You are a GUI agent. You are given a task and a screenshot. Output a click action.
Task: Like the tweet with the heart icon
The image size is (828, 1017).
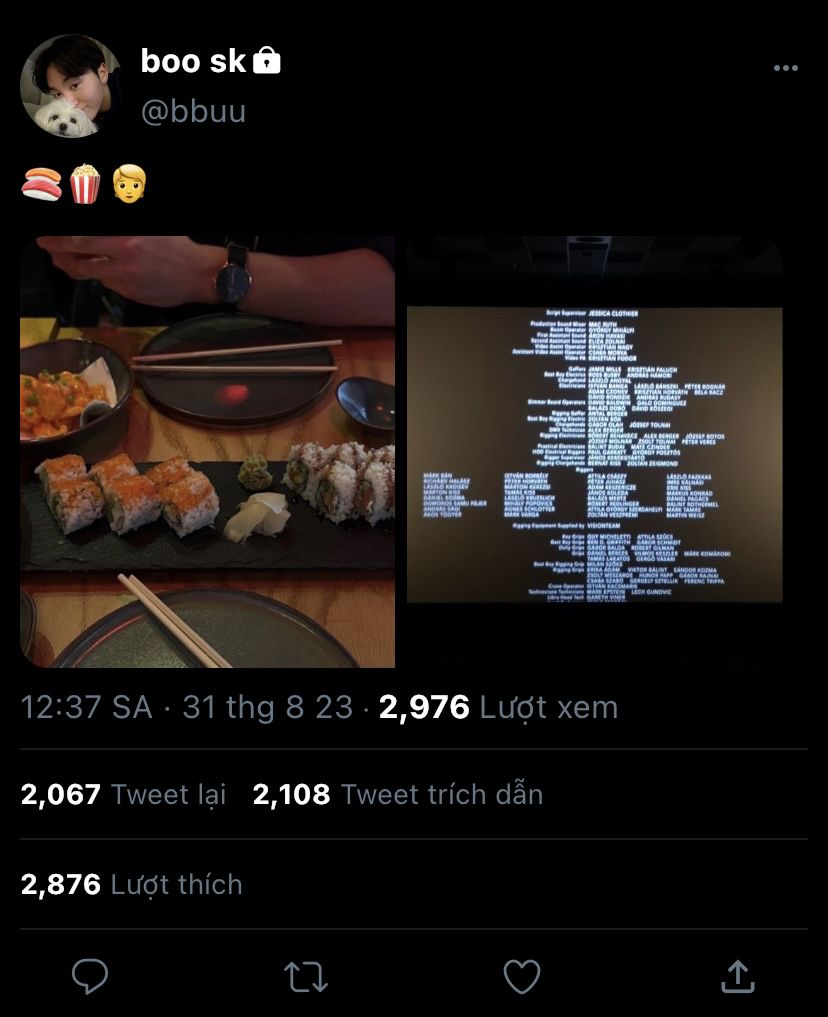tap(522, 976)
